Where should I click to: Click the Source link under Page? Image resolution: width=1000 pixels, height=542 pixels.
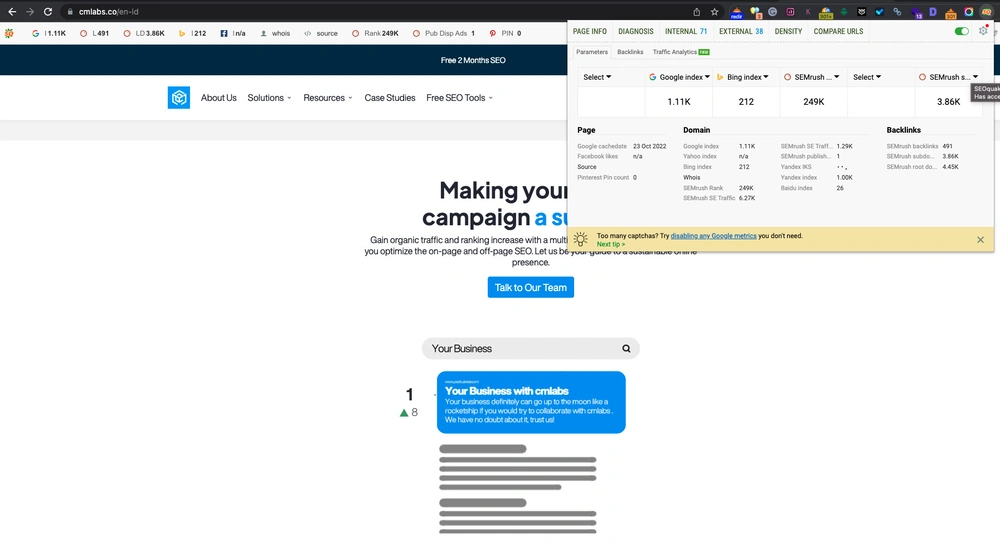coord(587,167)
